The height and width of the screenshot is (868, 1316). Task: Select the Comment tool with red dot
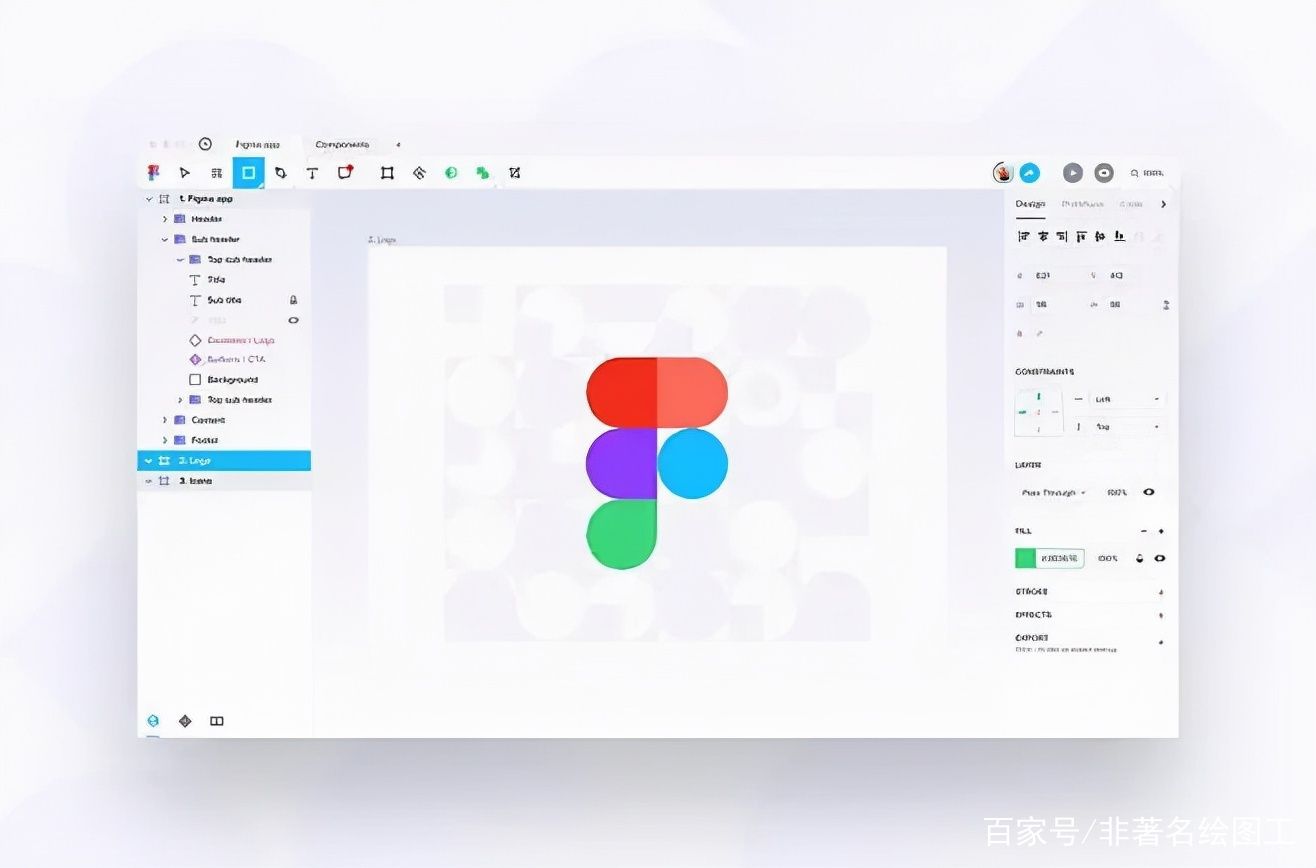coord(345,172)
